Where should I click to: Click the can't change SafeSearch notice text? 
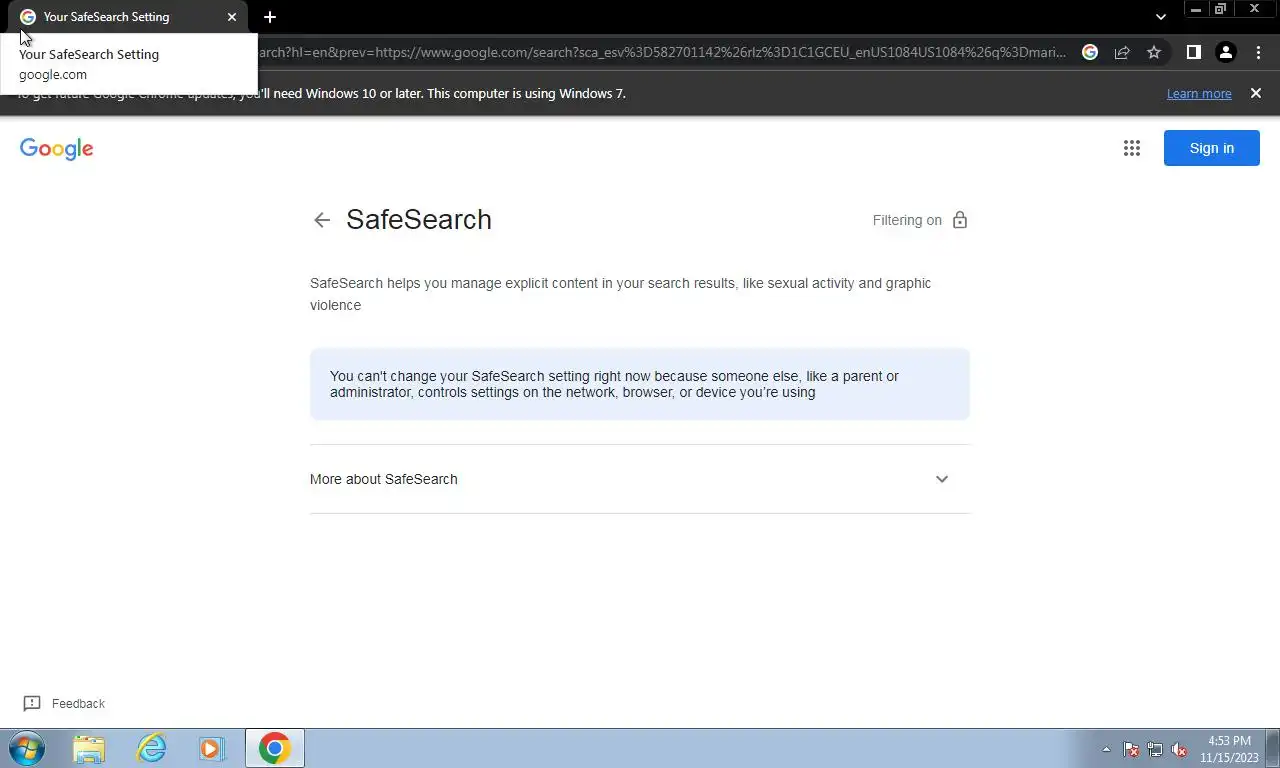click(614, 384)
